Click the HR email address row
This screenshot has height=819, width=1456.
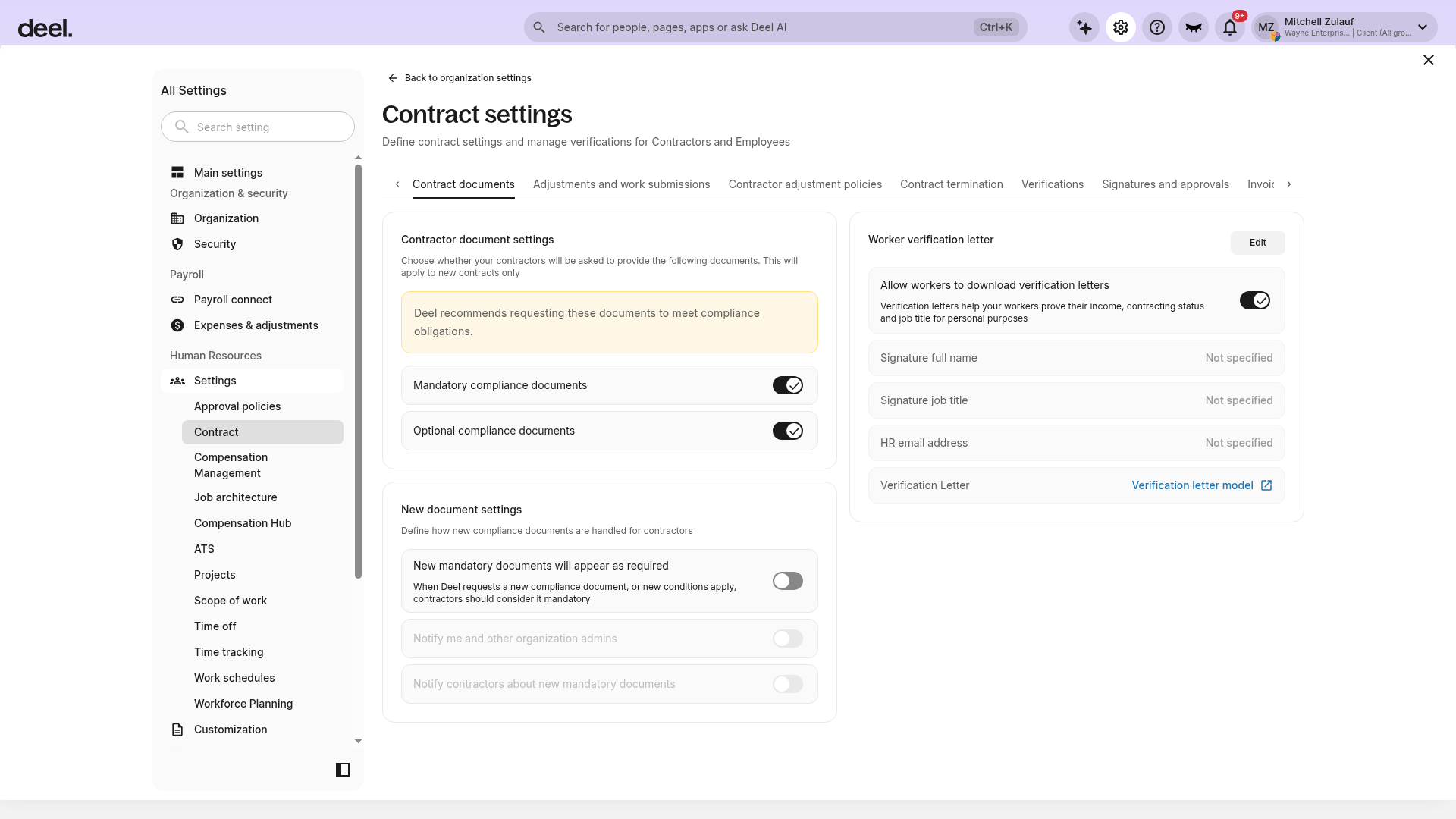point(1077,443)
